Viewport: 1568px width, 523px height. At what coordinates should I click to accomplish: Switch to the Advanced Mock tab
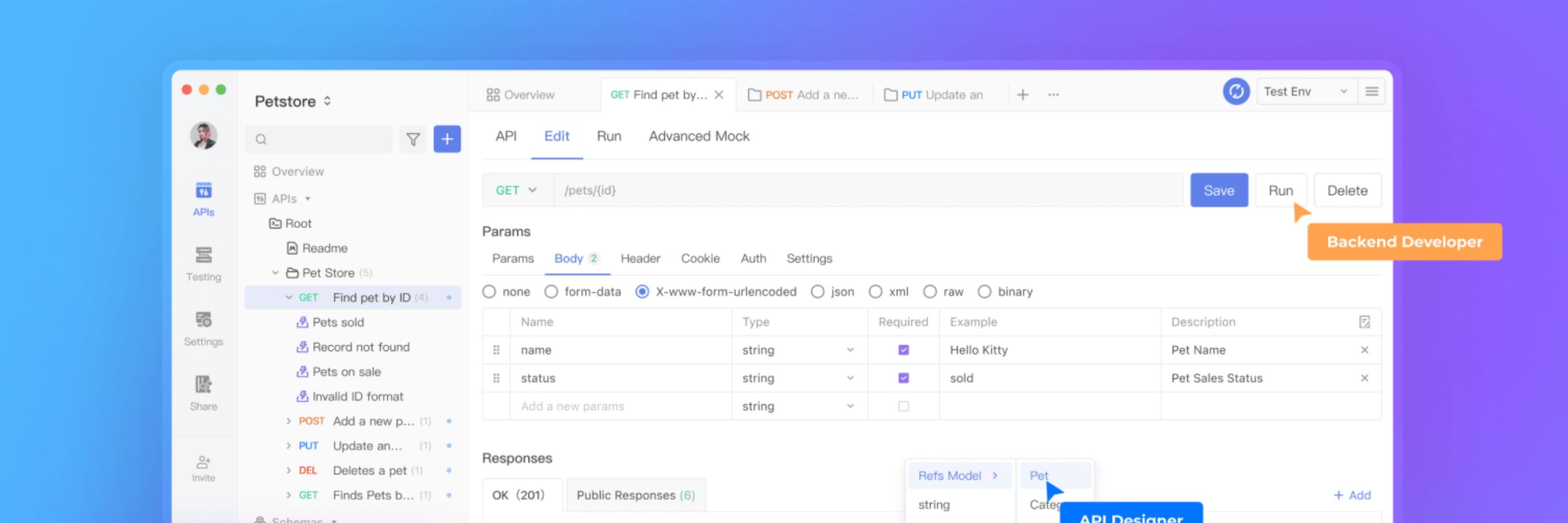[x=699, y=137]
